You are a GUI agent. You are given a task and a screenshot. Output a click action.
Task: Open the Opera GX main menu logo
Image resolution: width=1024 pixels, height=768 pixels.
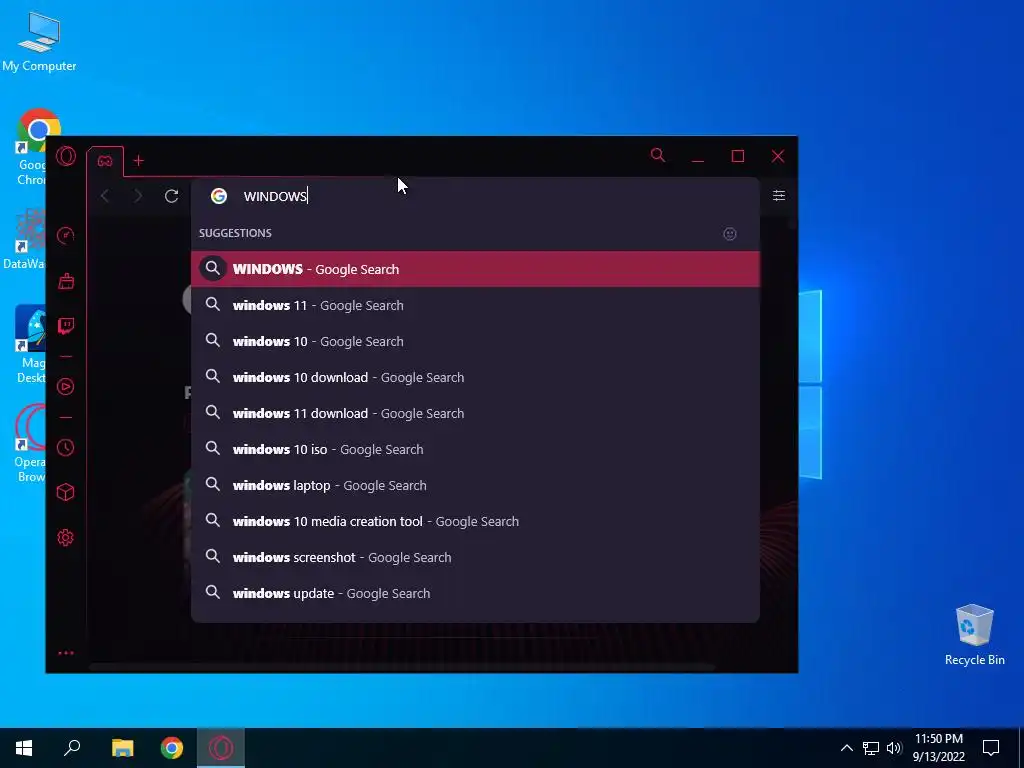66,156
